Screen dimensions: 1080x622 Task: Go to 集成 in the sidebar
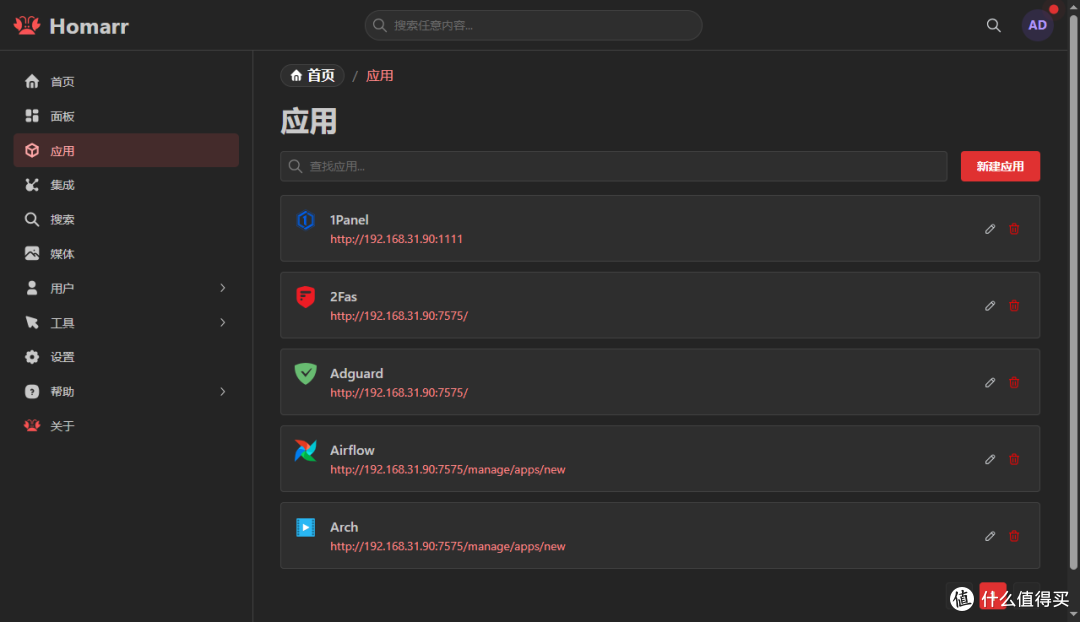coord(126,185)
